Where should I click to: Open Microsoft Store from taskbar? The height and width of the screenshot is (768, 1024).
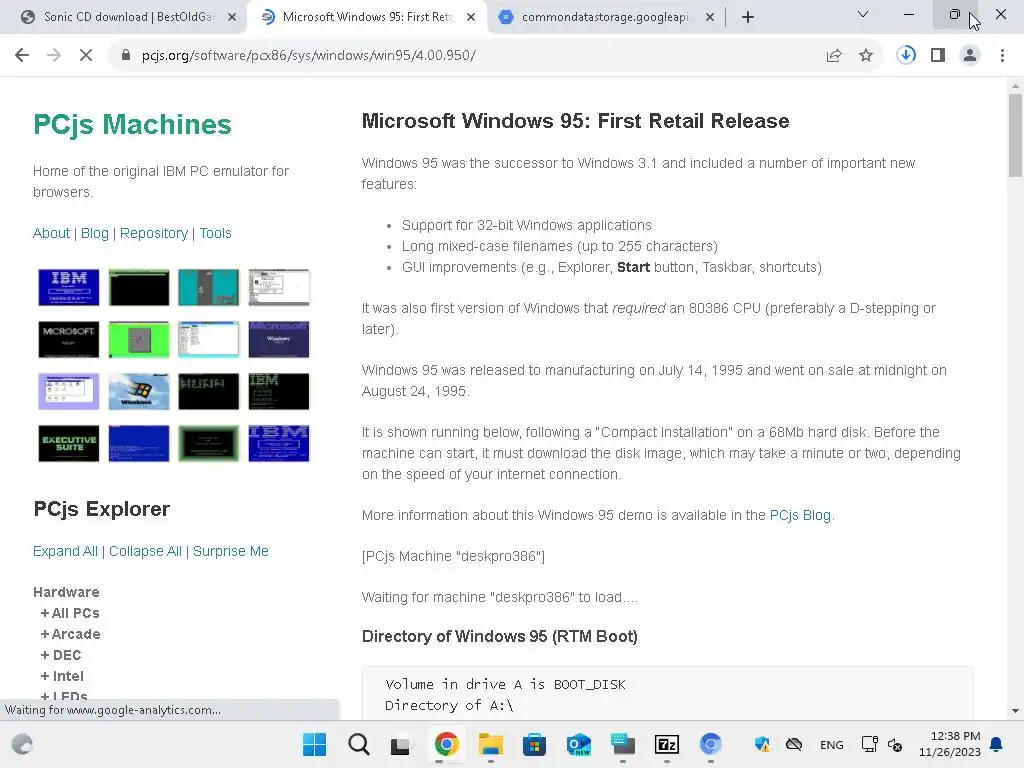click(534, 744)
